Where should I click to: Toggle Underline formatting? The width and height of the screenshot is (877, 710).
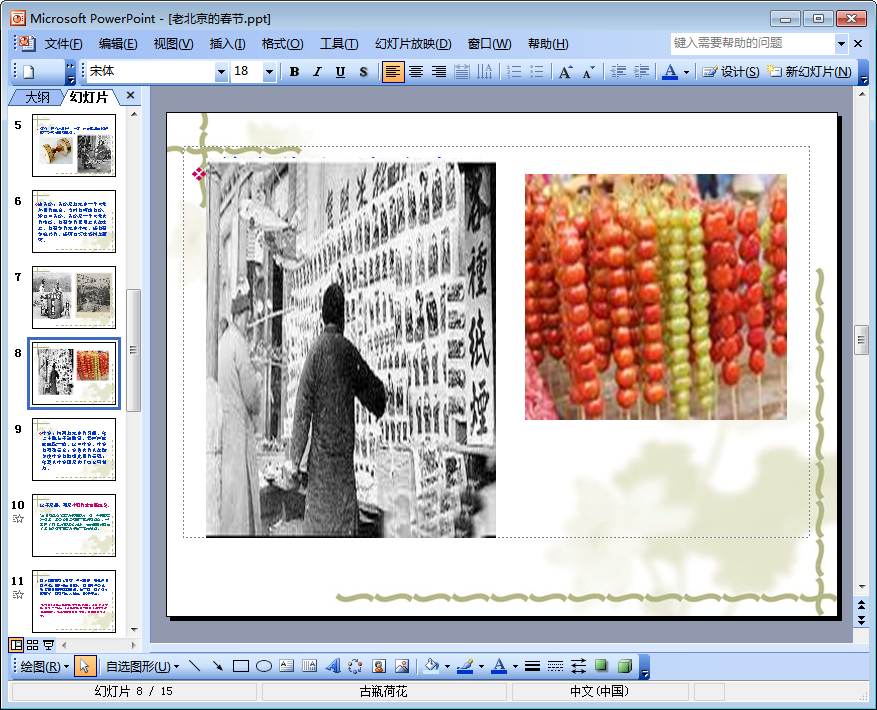[340, 72]
